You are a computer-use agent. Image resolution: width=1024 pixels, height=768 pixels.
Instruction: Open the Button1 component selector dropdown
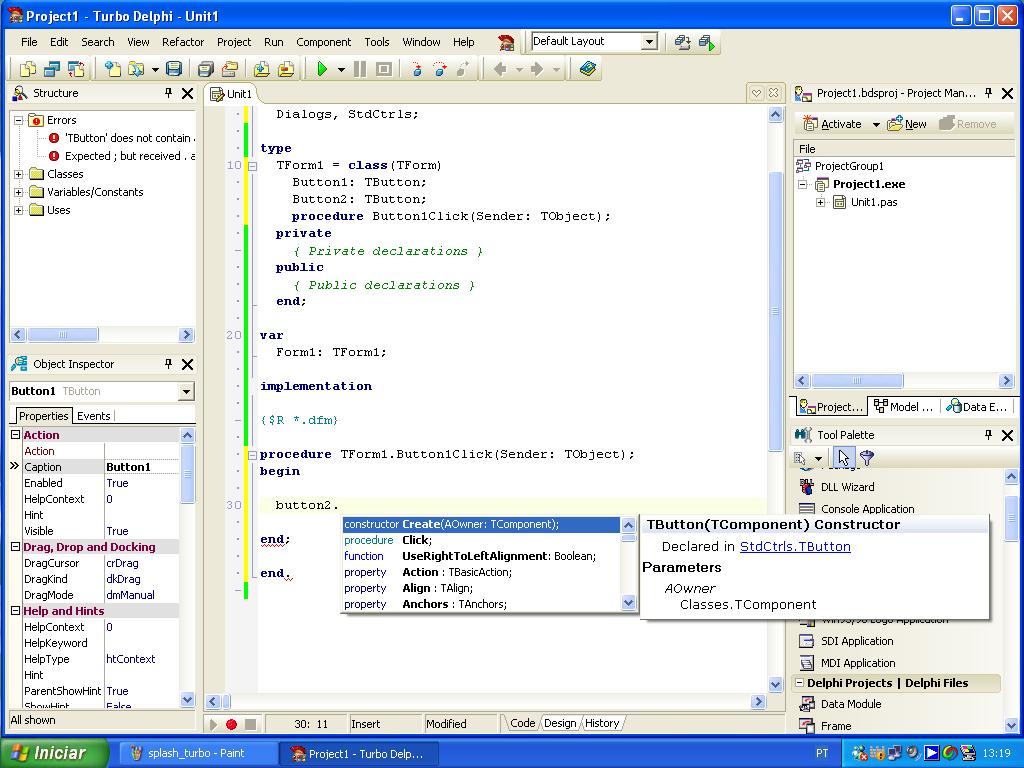pos(186,391)
